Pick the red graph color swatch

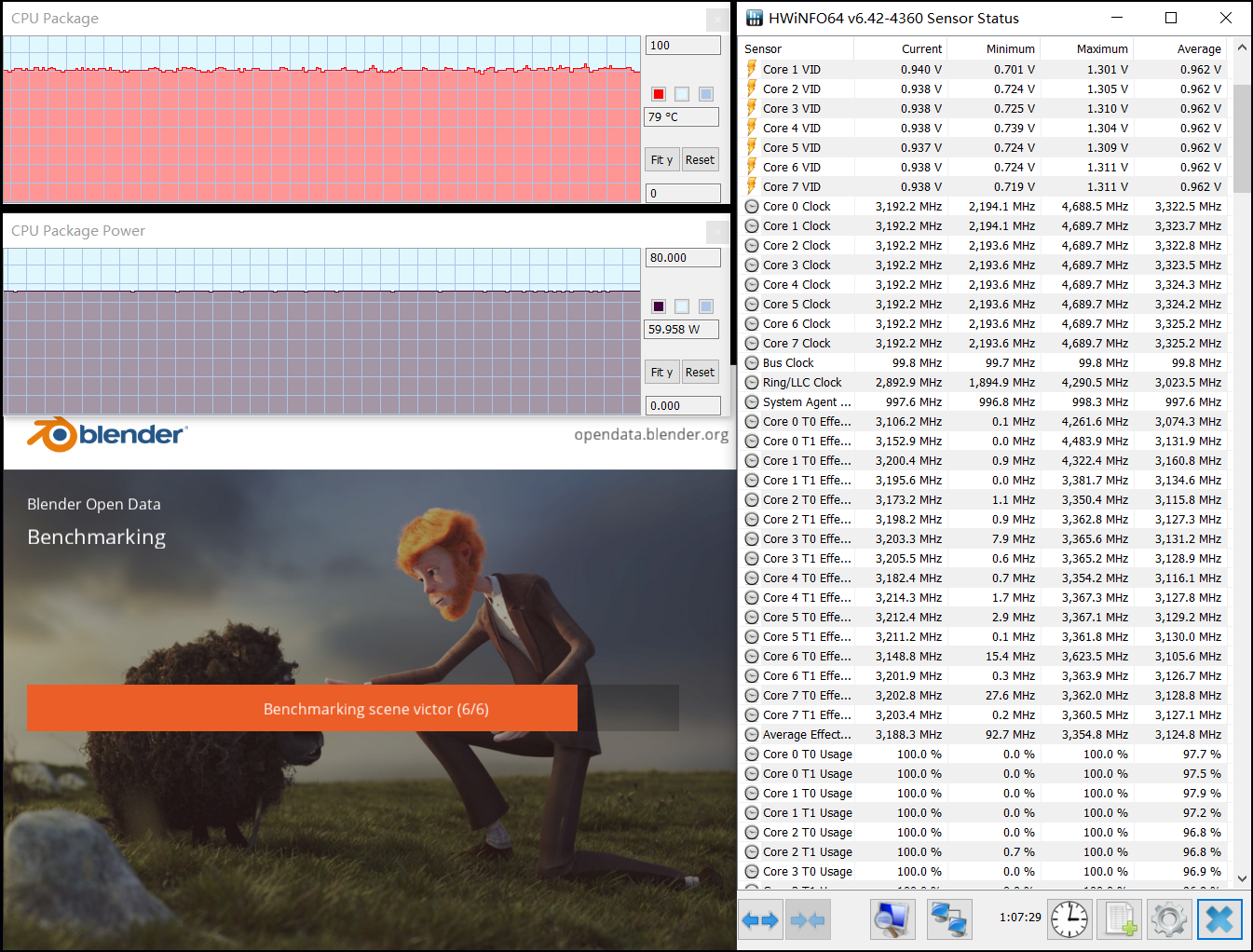659,94
